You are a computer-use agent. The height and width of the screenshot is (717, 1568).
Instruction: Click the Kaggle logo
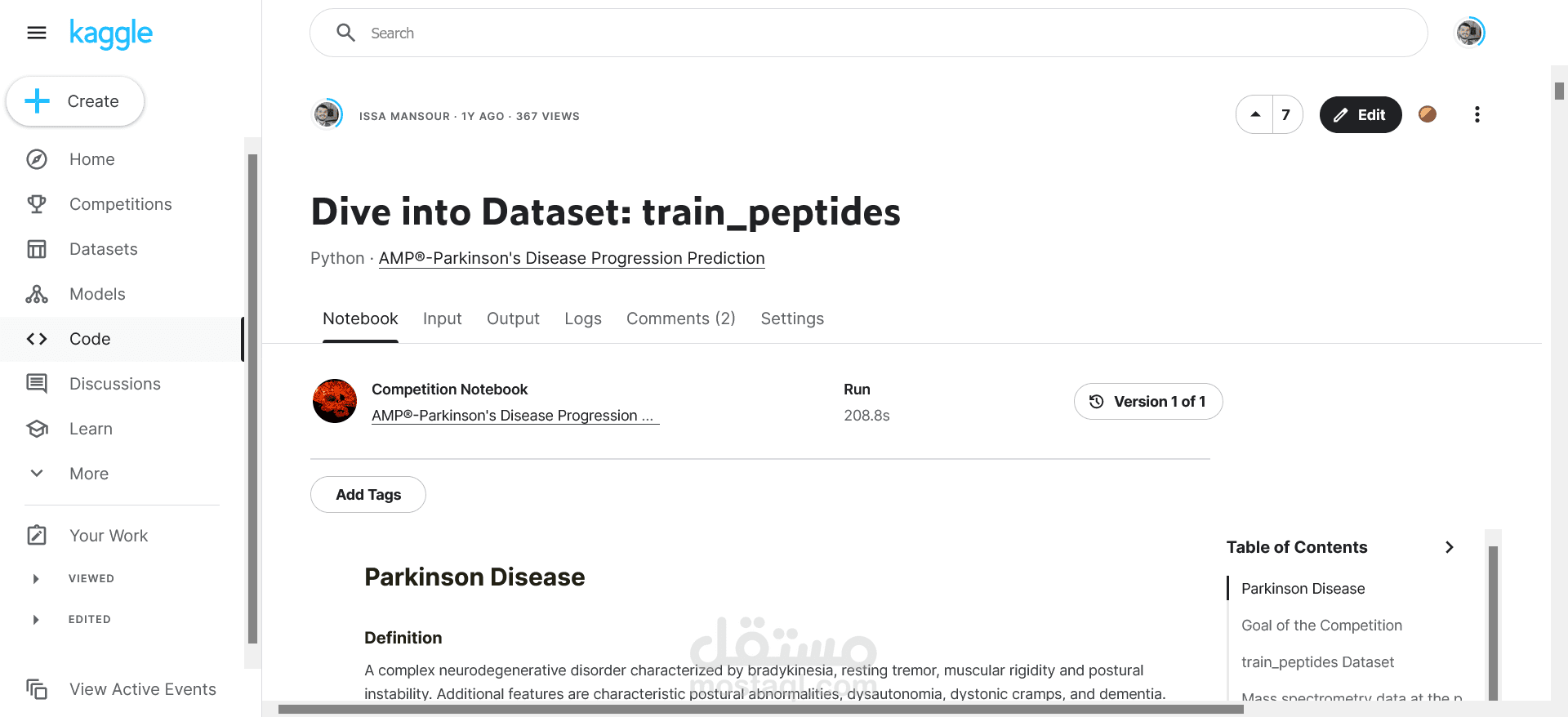pyautogui.click(x=111, y=33)
